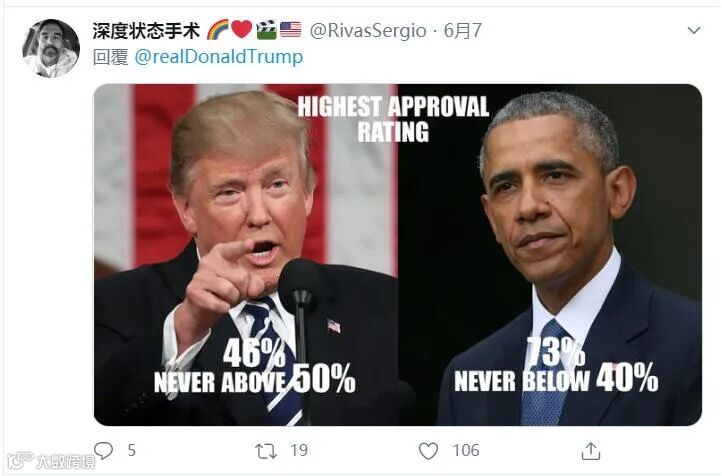View the 5 replies count

click(131, 450)
